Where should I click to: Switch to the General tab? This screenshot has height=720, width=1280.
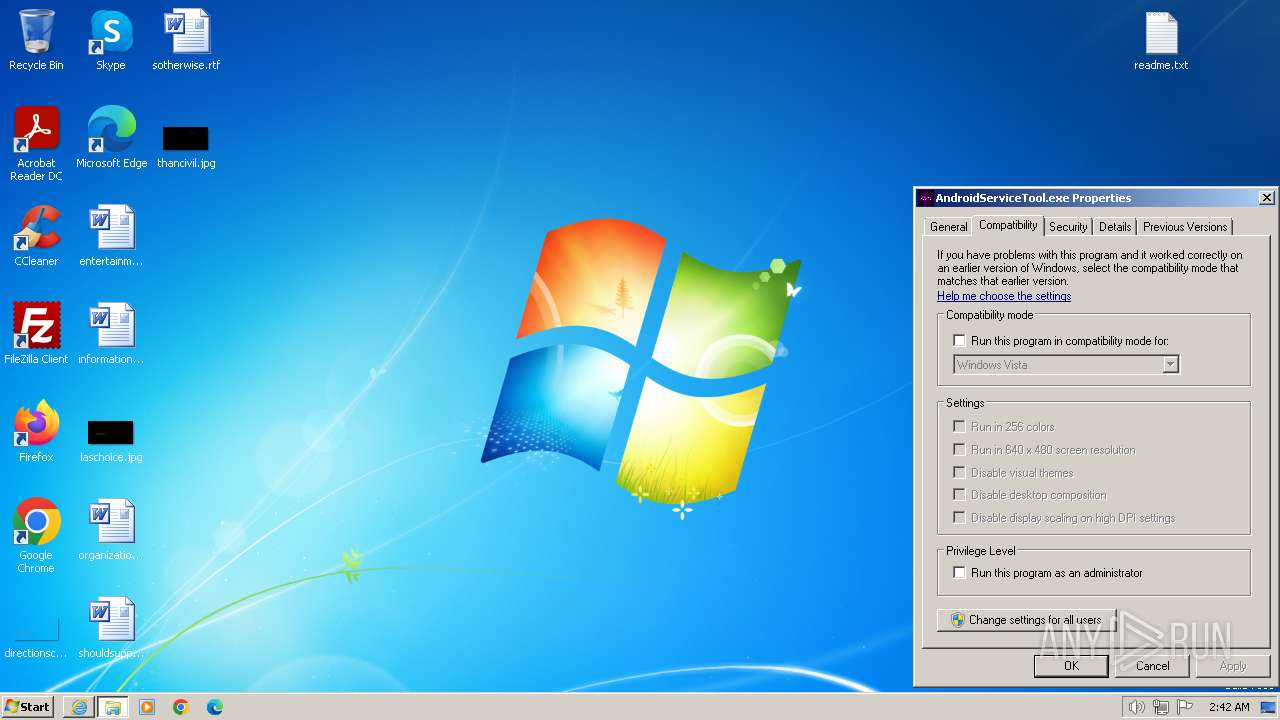coord(948,227)
